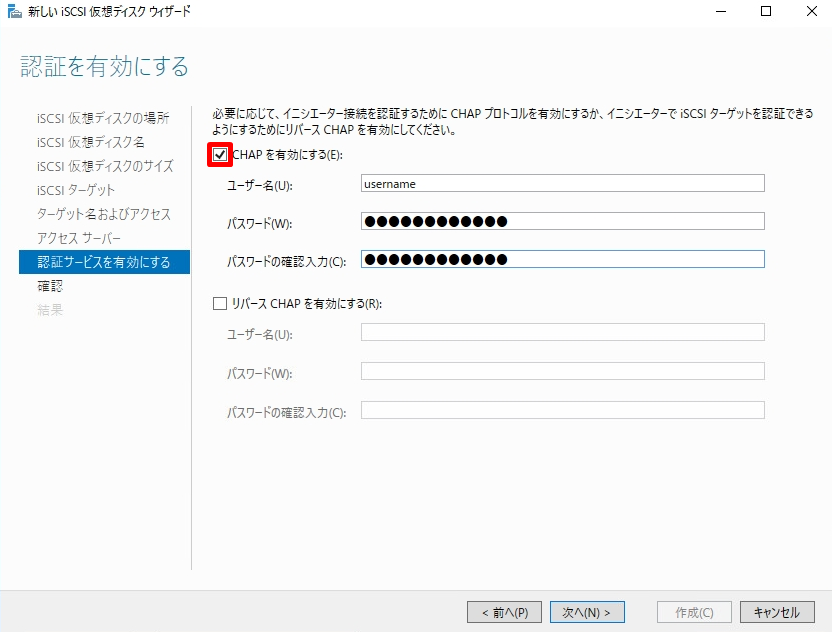Viewport: 832px width, 632px height.
Task: Click the 認証を有効にする heading
Action: coord(105,66)
